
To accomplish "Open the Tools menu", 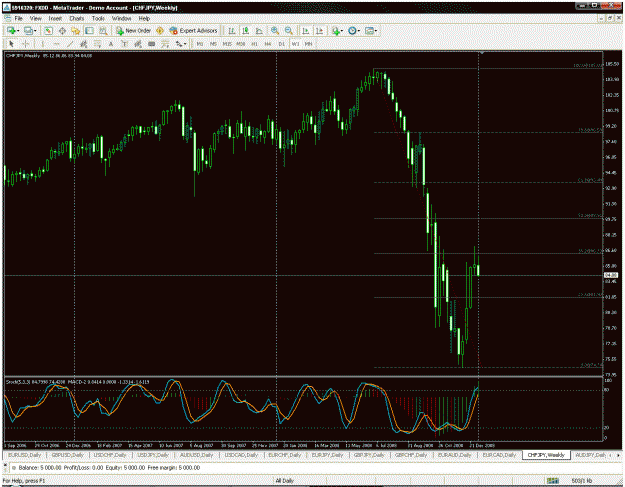I will click(98, 18).
